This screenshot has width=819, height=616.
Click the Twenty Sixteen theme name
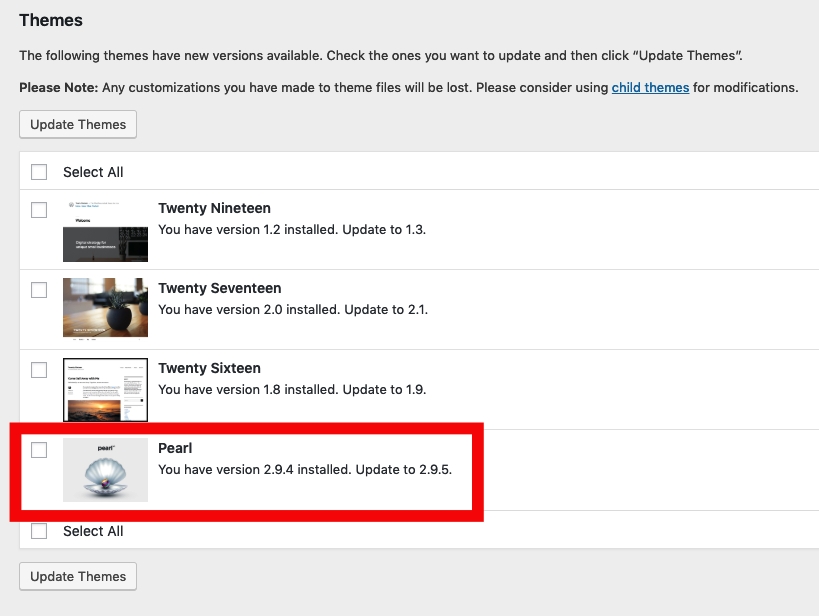coord(211,368)
